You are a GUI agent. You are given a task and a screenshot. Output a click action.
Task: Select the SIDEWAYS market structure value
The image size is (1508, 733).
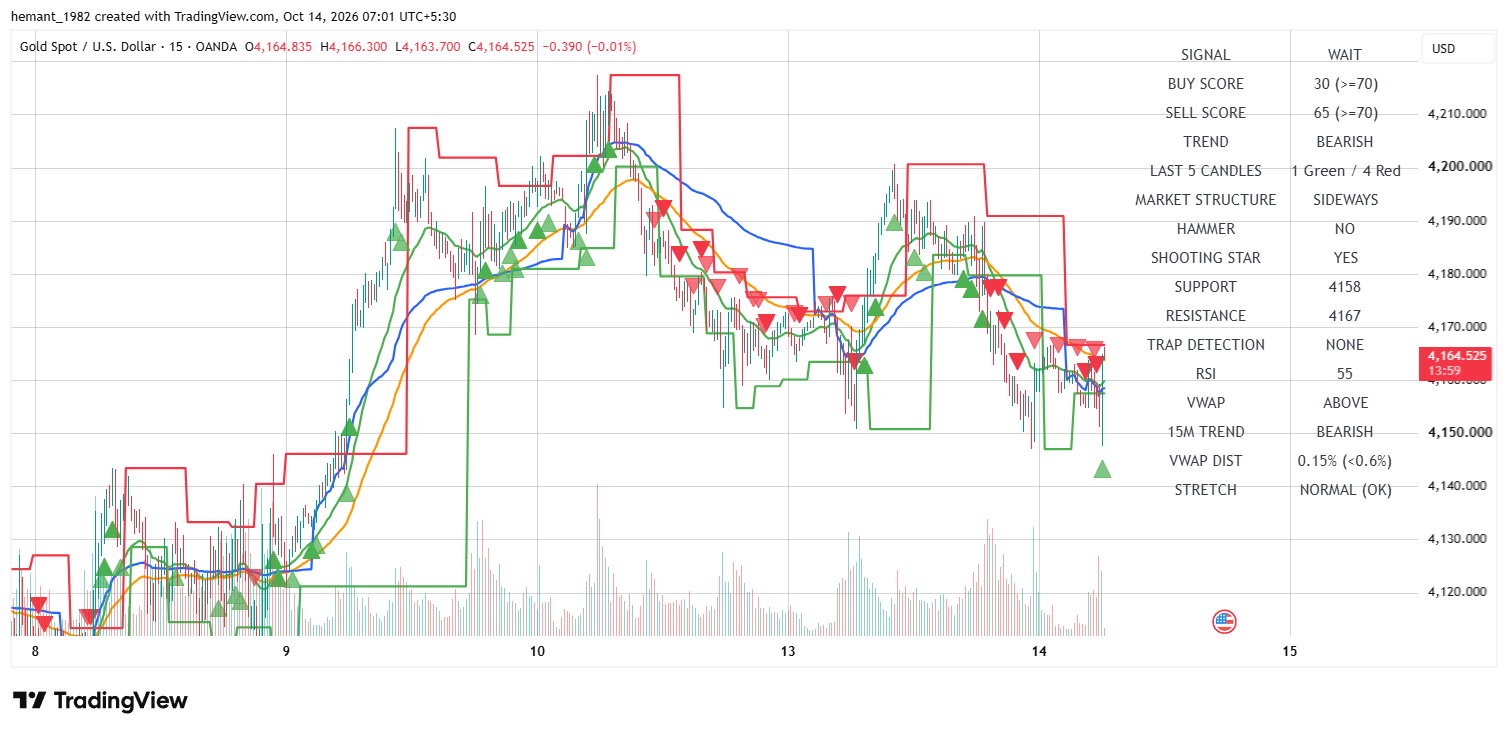[x=1345, y=200]
